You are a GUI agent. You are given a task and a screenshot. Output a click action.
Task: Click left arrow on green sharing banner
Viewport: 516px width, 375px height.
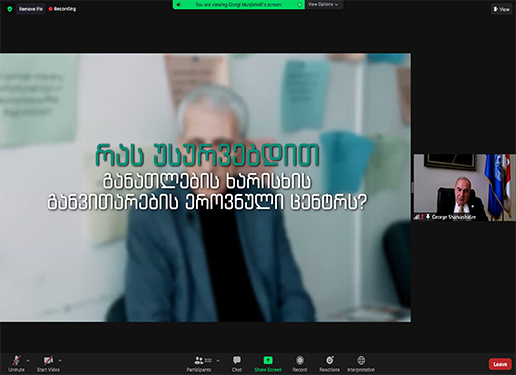coord(178,4)
